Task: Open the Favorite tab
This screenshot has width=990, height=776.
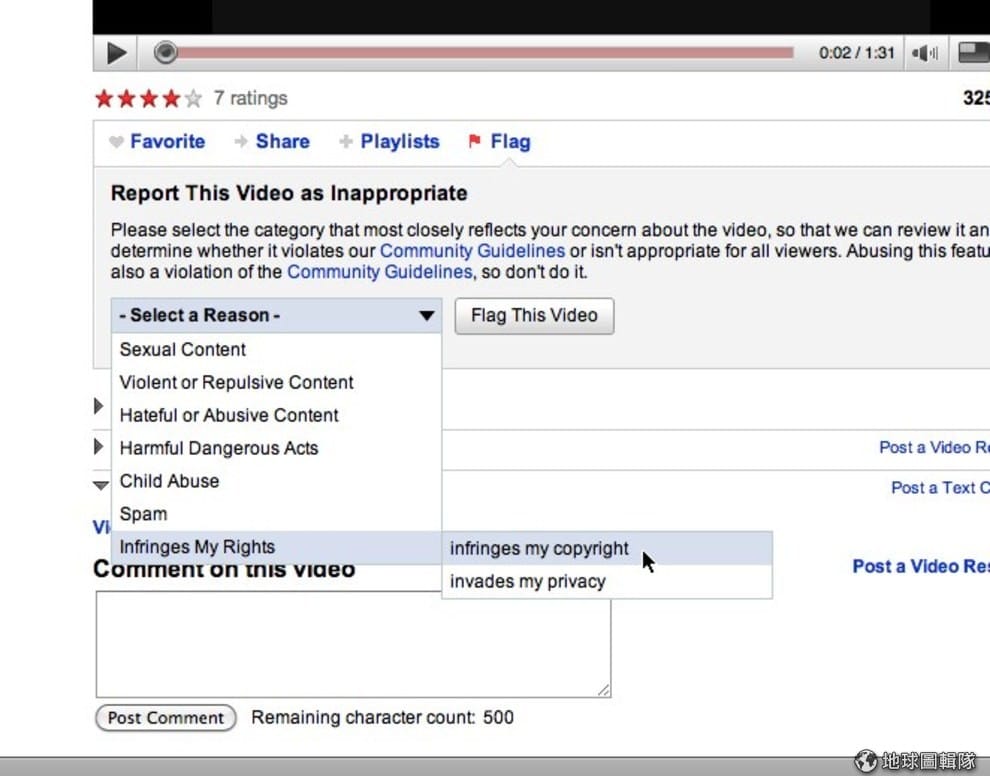Action: click(x=167, y=141)
